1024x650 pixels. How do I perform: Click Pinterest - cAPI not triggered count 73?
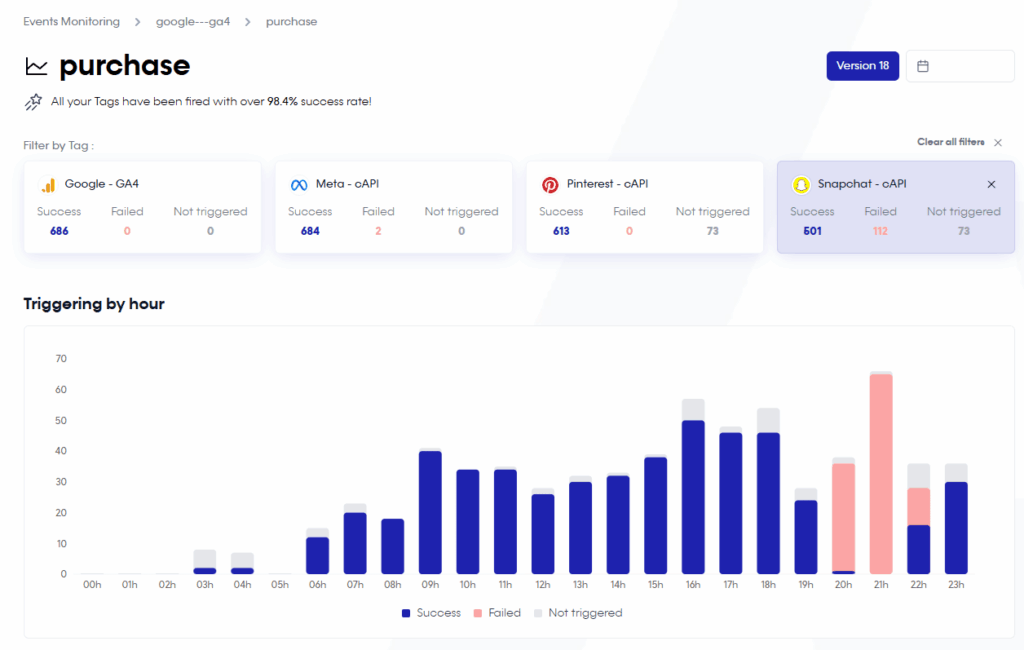pos(712,231)
